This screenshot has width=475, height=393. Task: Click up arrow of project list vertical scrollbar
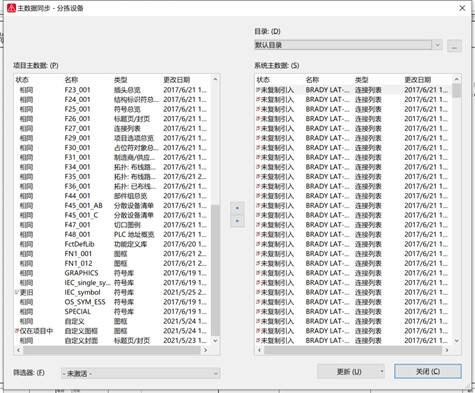point(215,79)
